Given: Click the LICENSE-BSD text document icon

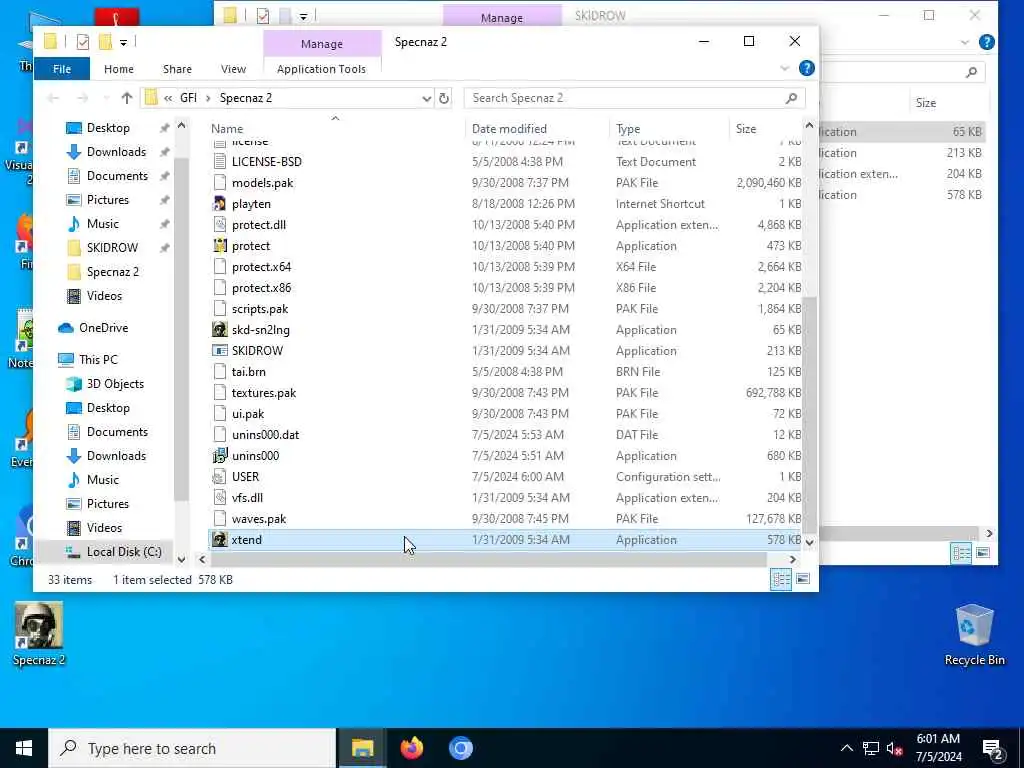Looking at the screenshot, I should tap(220, 162).
